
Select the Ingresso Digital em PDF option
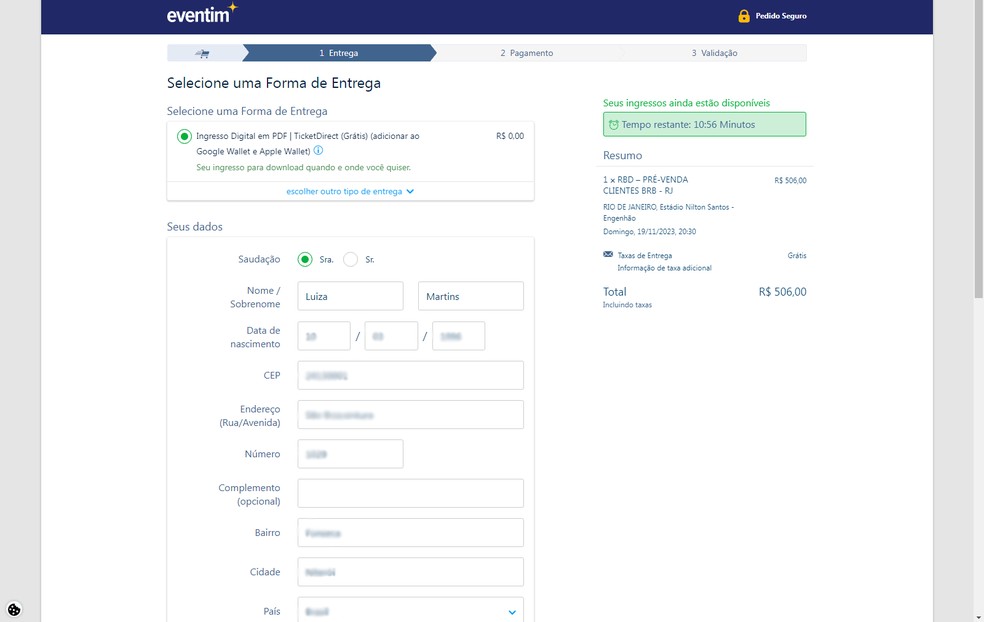pos(184,137)
